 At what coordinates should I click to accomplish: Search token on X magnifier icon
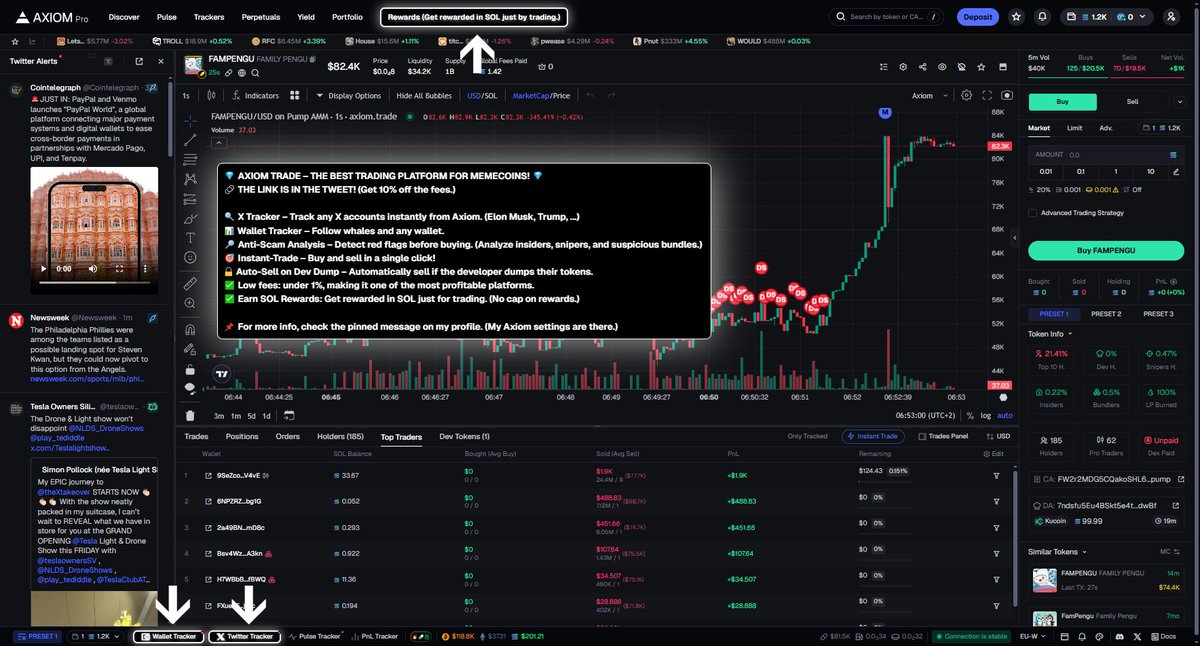point(255,73)
